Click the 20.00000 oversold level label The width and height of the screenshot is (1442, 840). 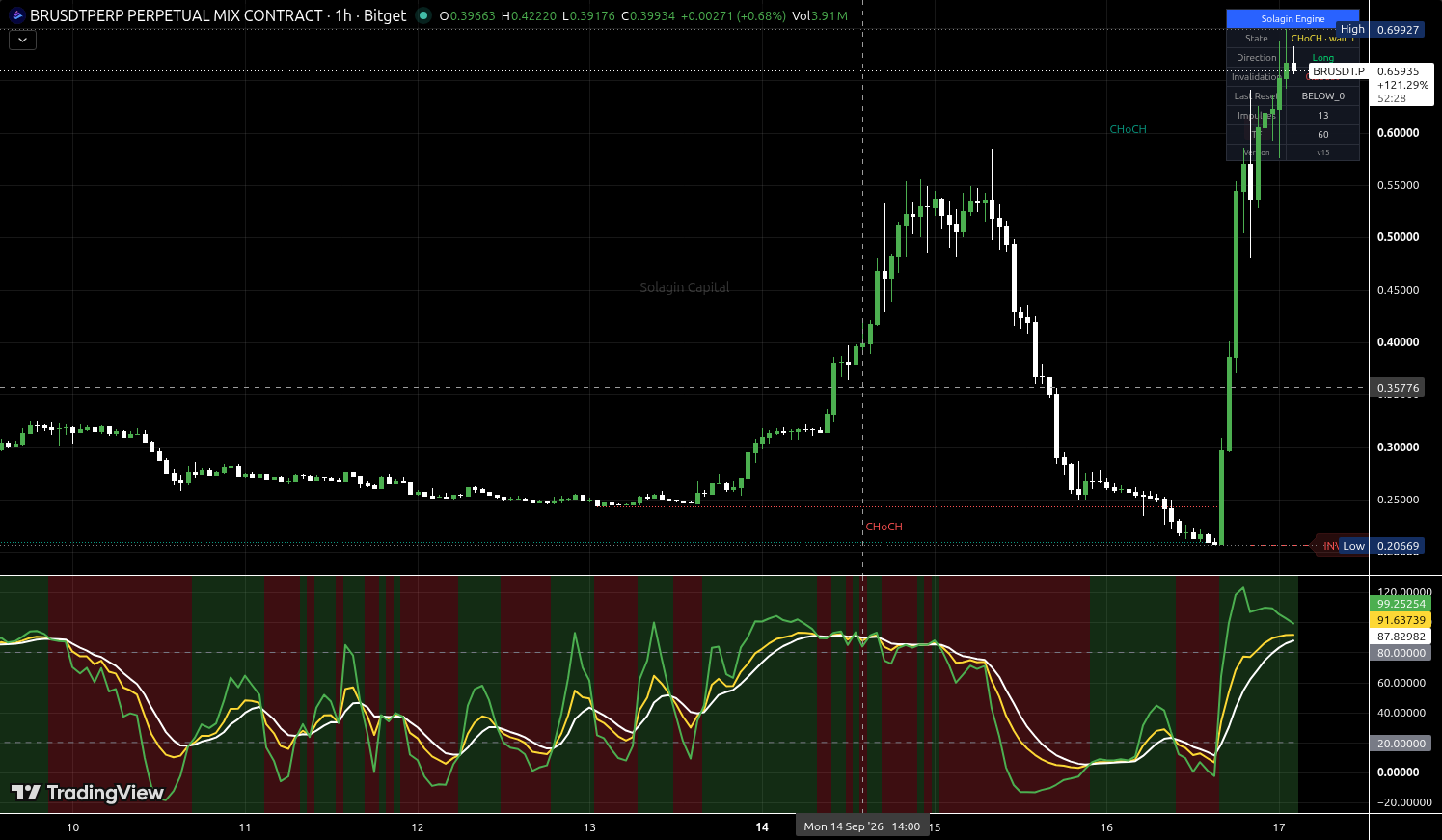[x=1401, y=744]
